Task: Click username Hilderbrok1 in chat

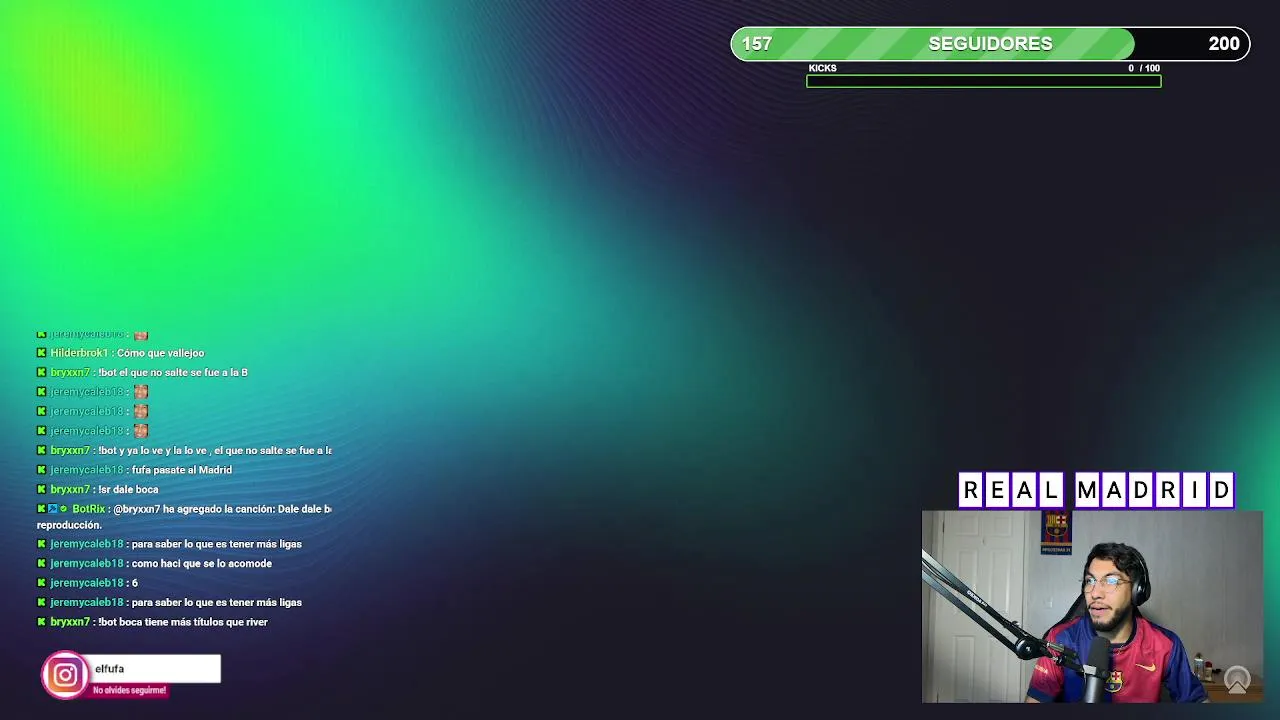Action: point(79,353)
